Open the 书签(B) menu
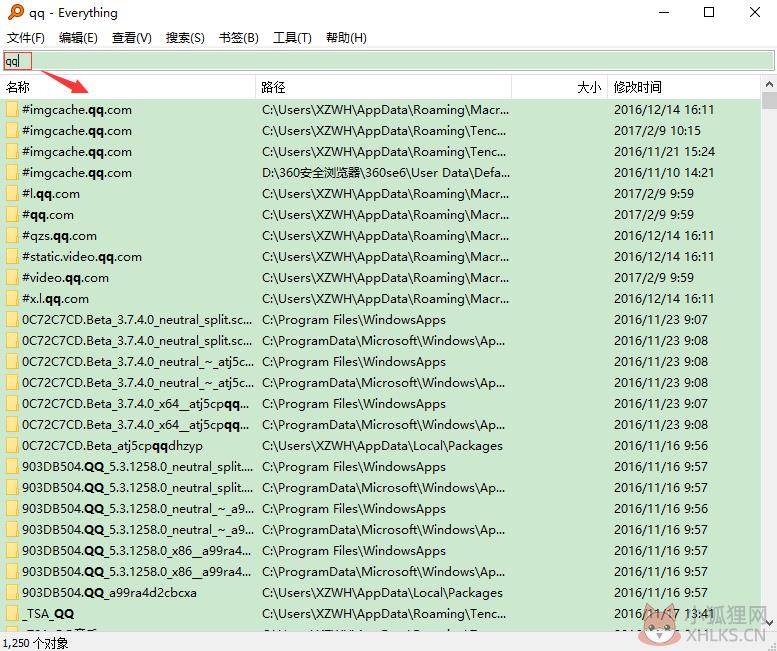777x651 pixels. pyautogui.click(x=238, y=38)
